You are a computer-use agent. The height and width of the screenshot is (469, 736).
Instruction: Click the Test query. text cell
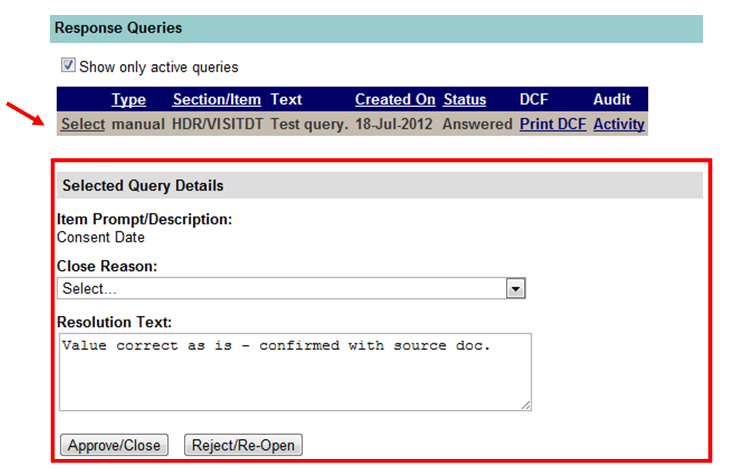tap(309, 124)
